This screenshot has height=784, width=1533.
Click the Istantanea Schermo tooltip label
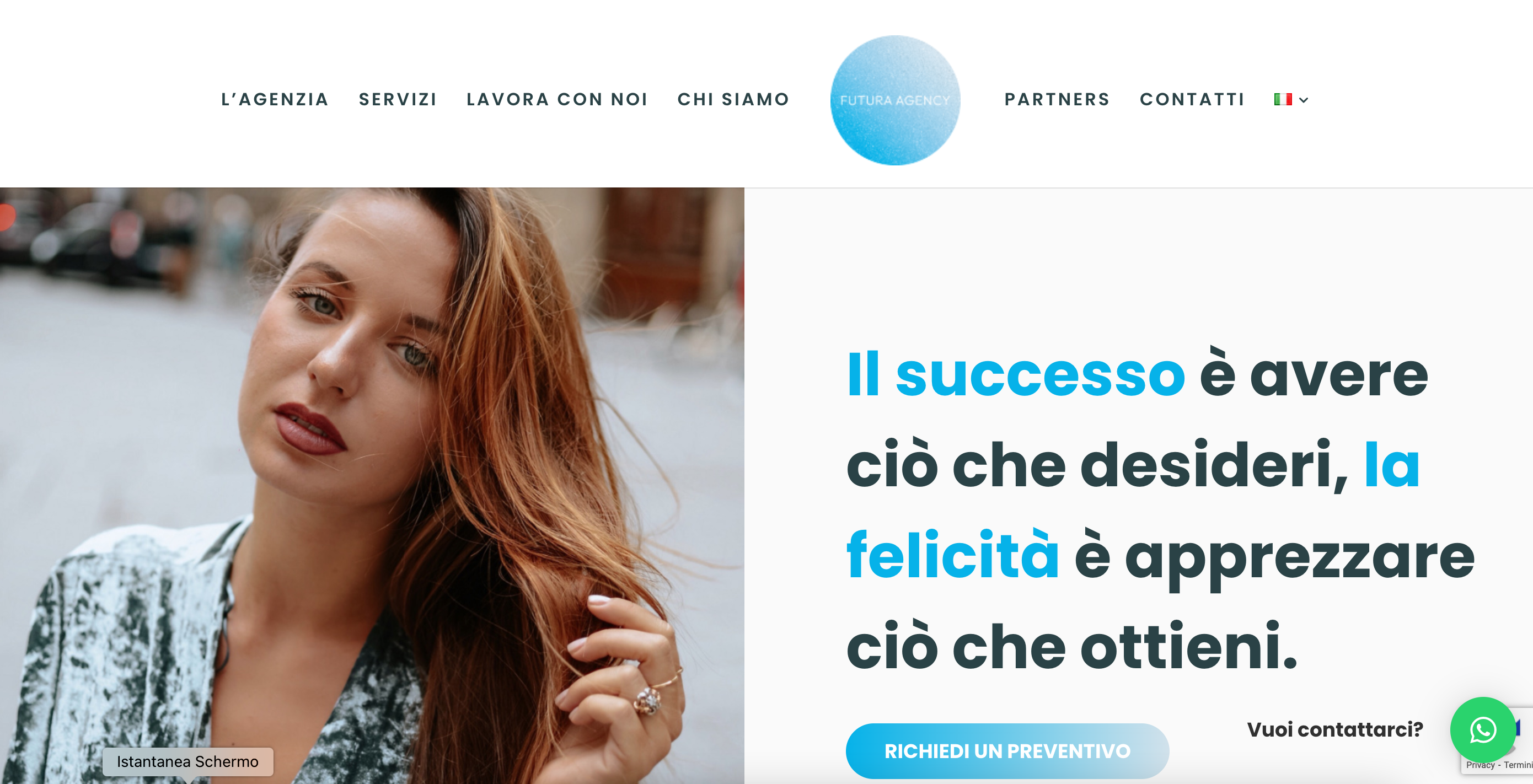pos(187,761)
